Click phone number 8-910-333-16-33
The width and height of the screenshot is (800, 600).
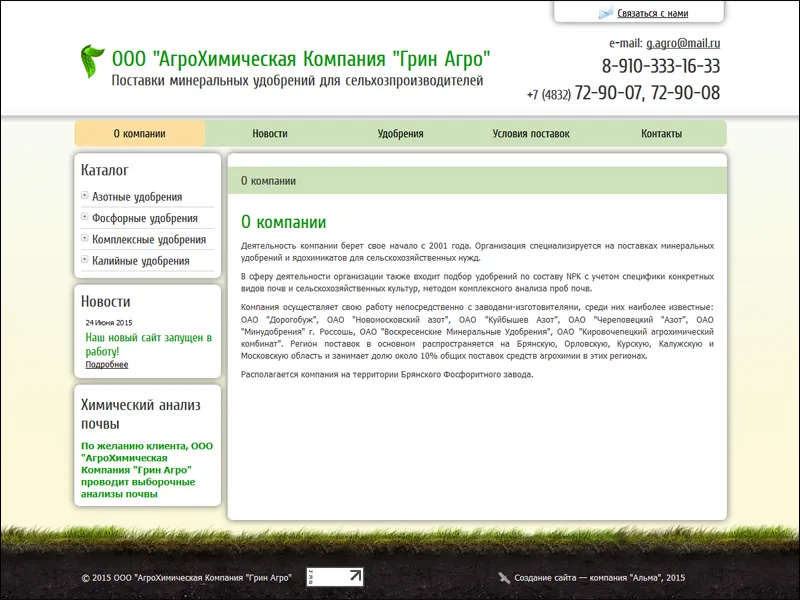coord(661,66)
